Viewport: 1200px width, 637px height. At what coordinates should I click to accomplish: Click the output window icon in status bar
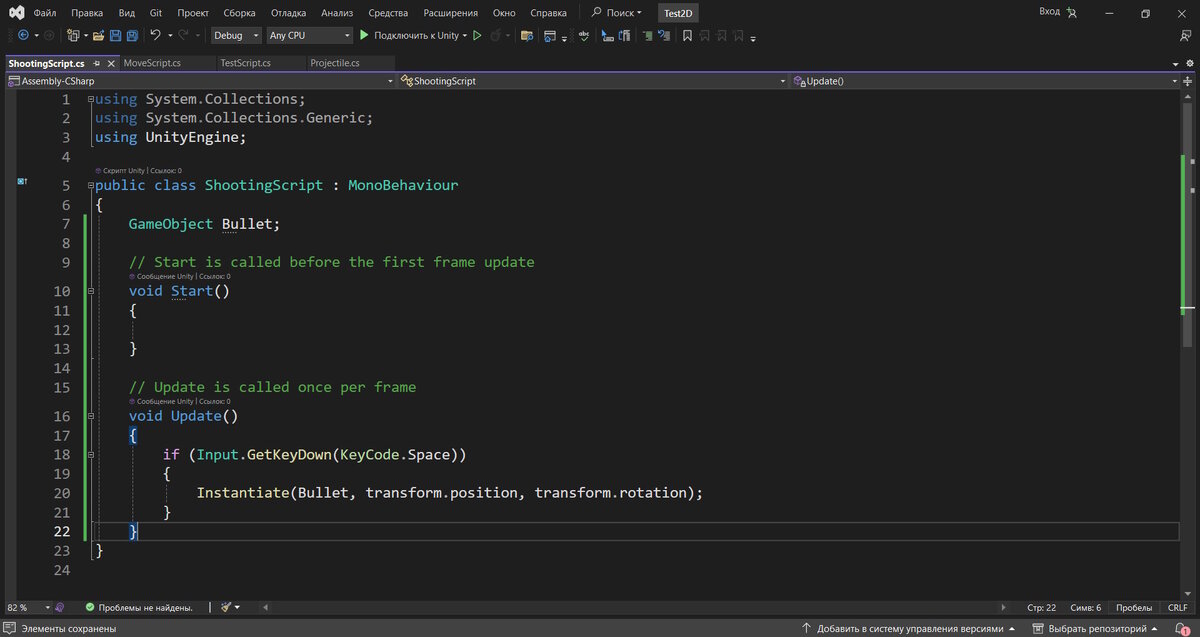pyautogui.click(x=10, y=629)
